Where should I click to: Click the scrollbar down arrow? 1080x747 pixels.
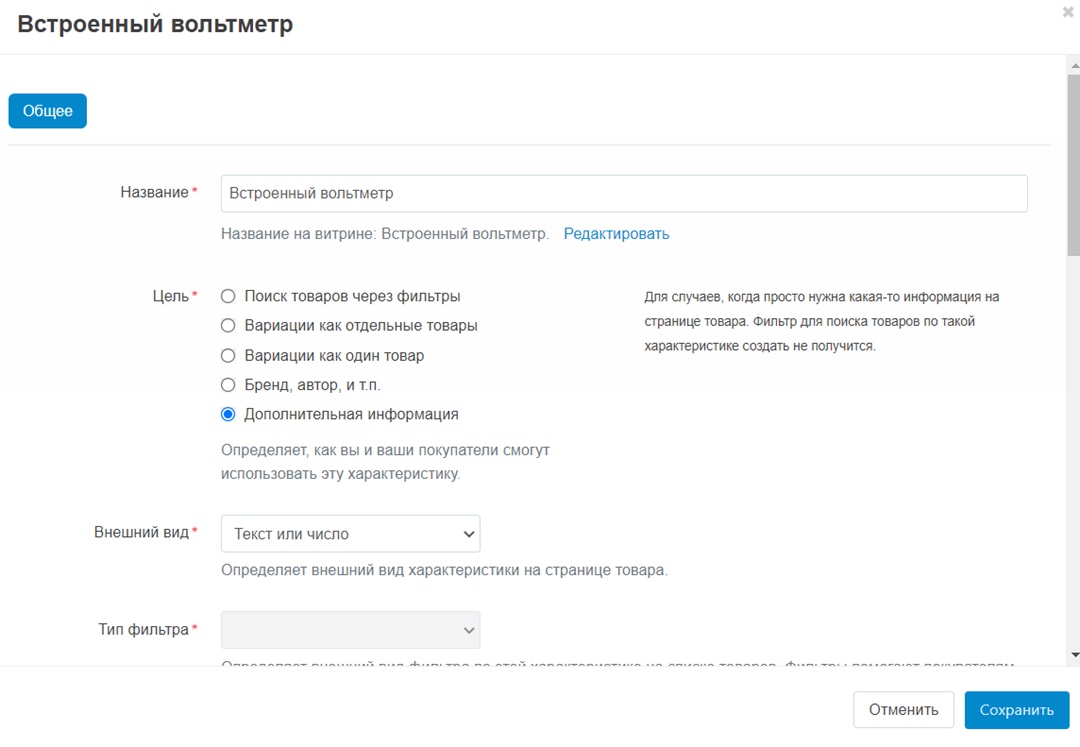[x=1074, y=655]
